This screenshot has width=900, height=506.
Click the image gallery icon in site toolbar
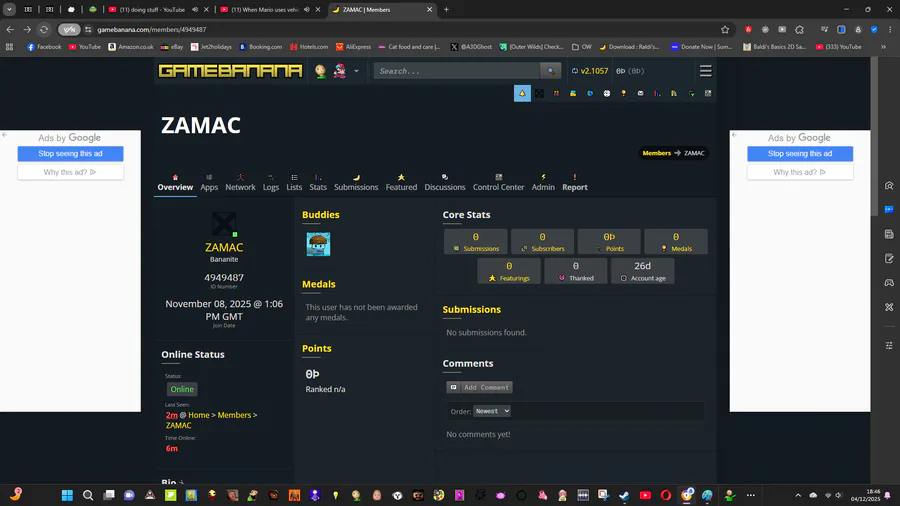708,94
